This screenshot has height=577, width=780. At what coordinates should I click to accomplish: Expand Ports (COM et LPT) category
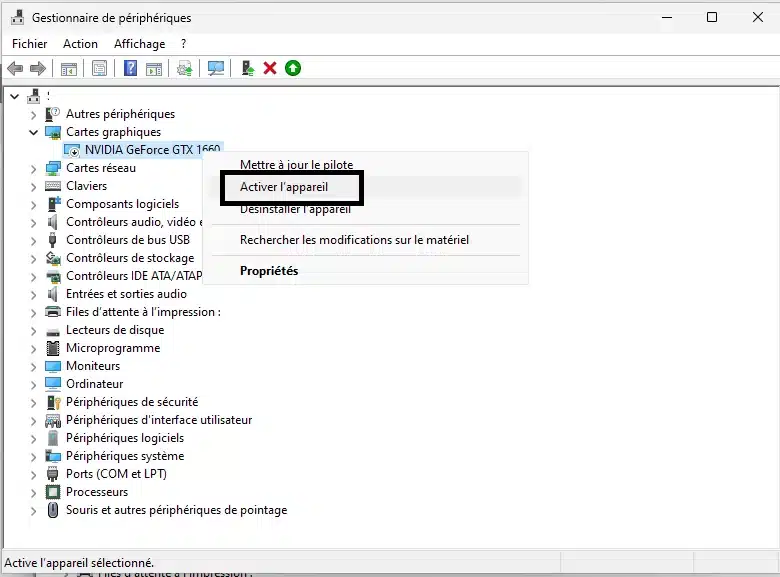[x=33, y=475]
